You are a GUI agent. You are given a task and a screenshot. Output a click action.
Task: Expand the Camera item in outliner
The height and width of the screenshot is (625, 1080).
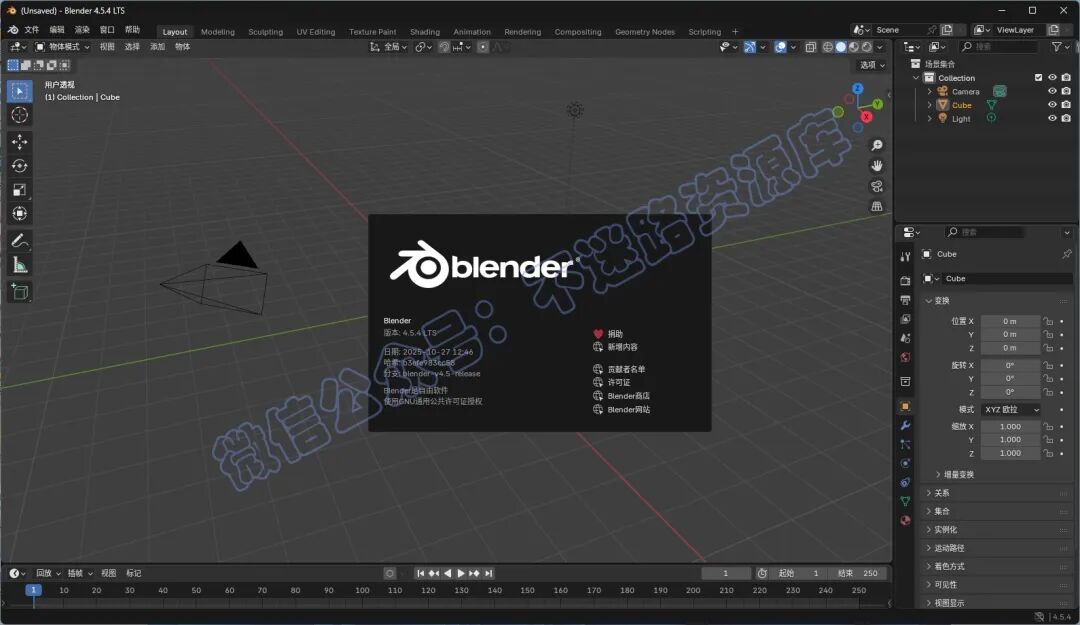click(x=929, y=91)
